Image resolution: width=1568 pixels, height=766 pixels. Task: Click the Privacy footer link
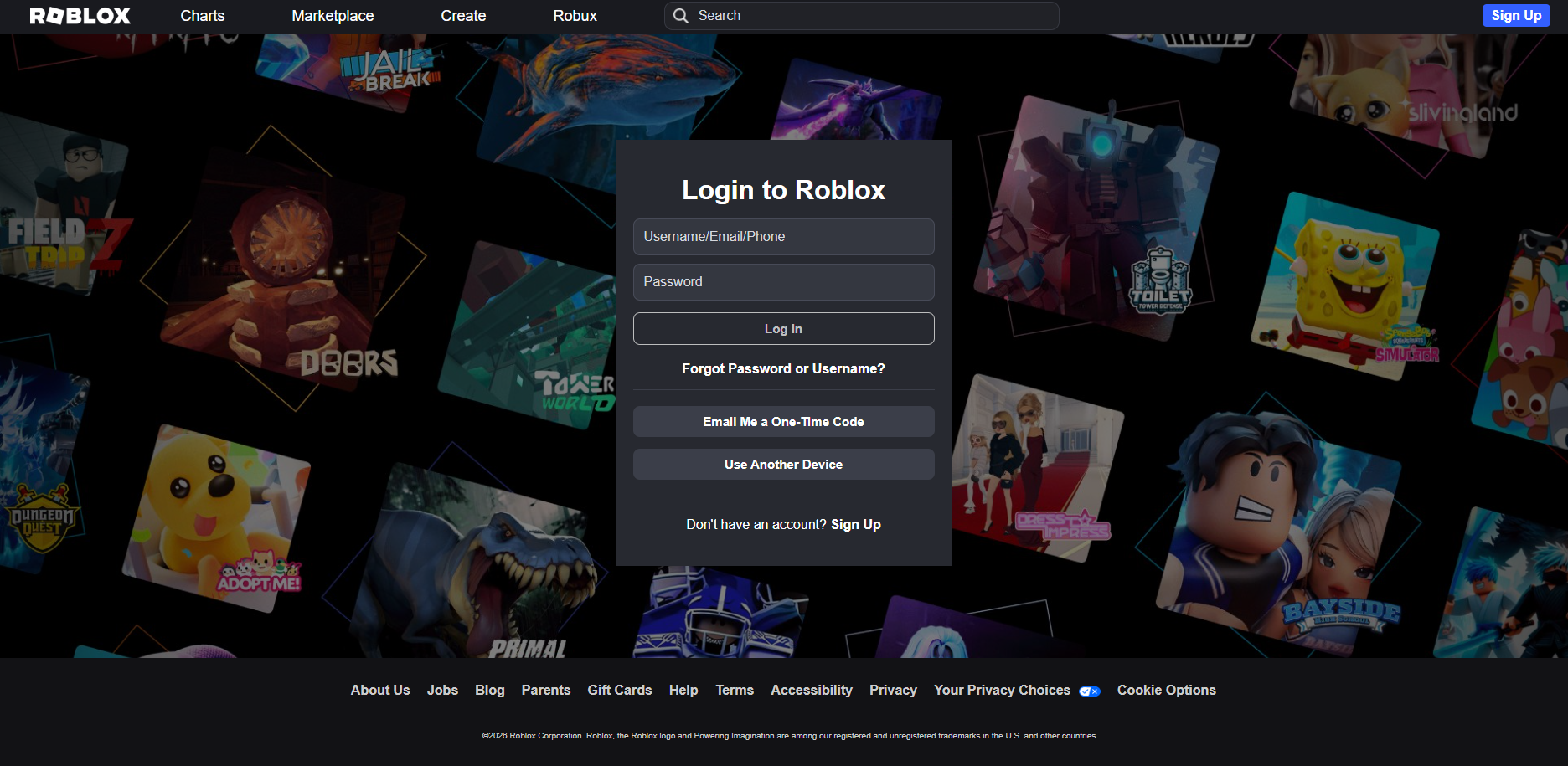[893, 690]
